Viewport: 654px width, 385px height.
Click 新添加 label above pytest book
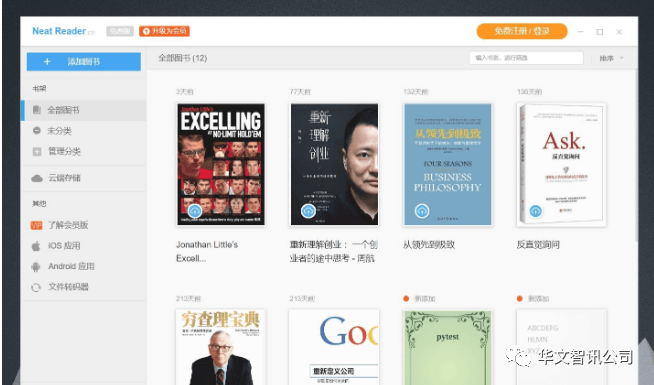425,299
